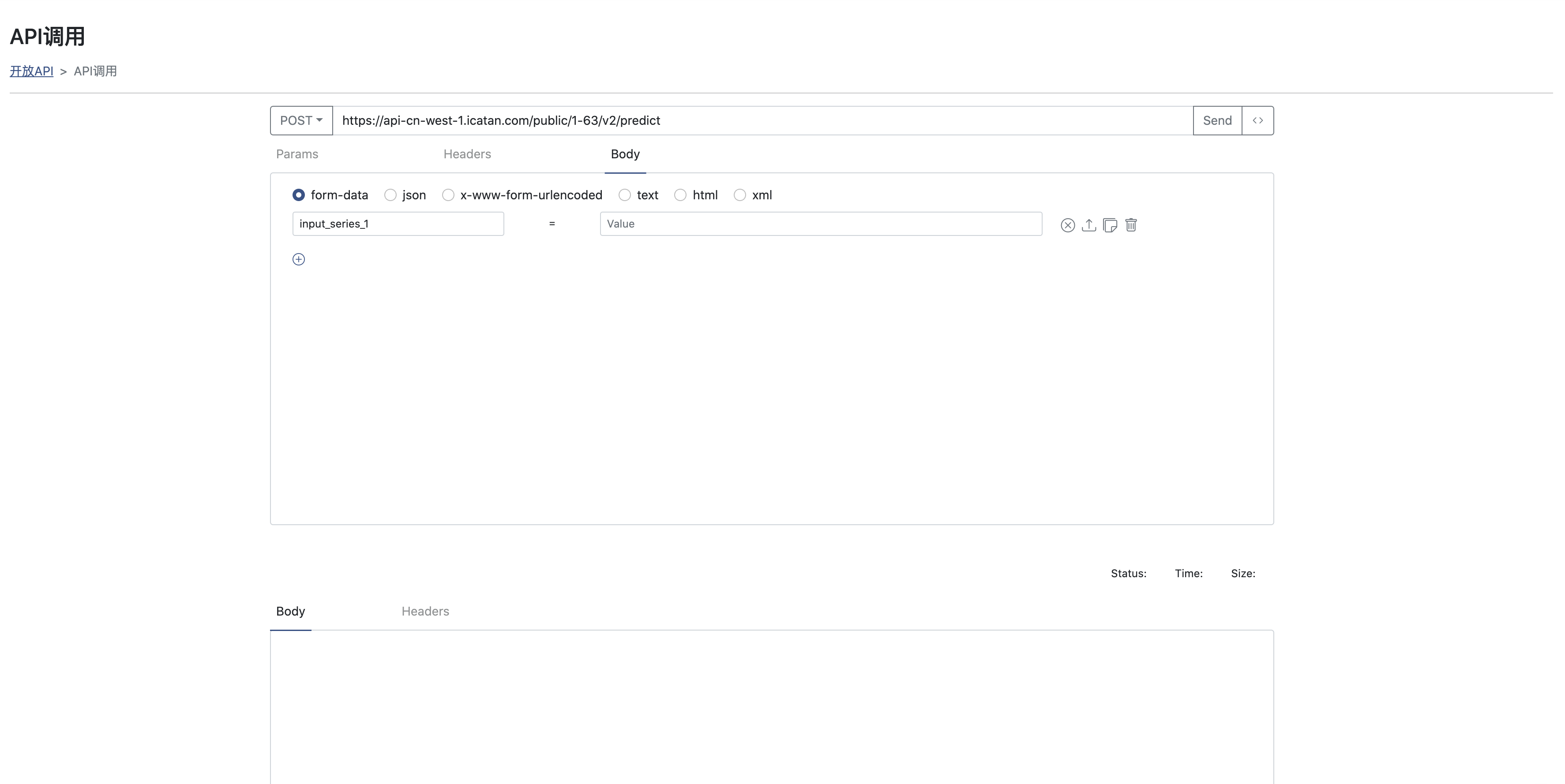Viewport: 1565px width, 784px height.
Task: Switch to the request Headers tab
Action: pyautogui.click(x=467, y=154)
